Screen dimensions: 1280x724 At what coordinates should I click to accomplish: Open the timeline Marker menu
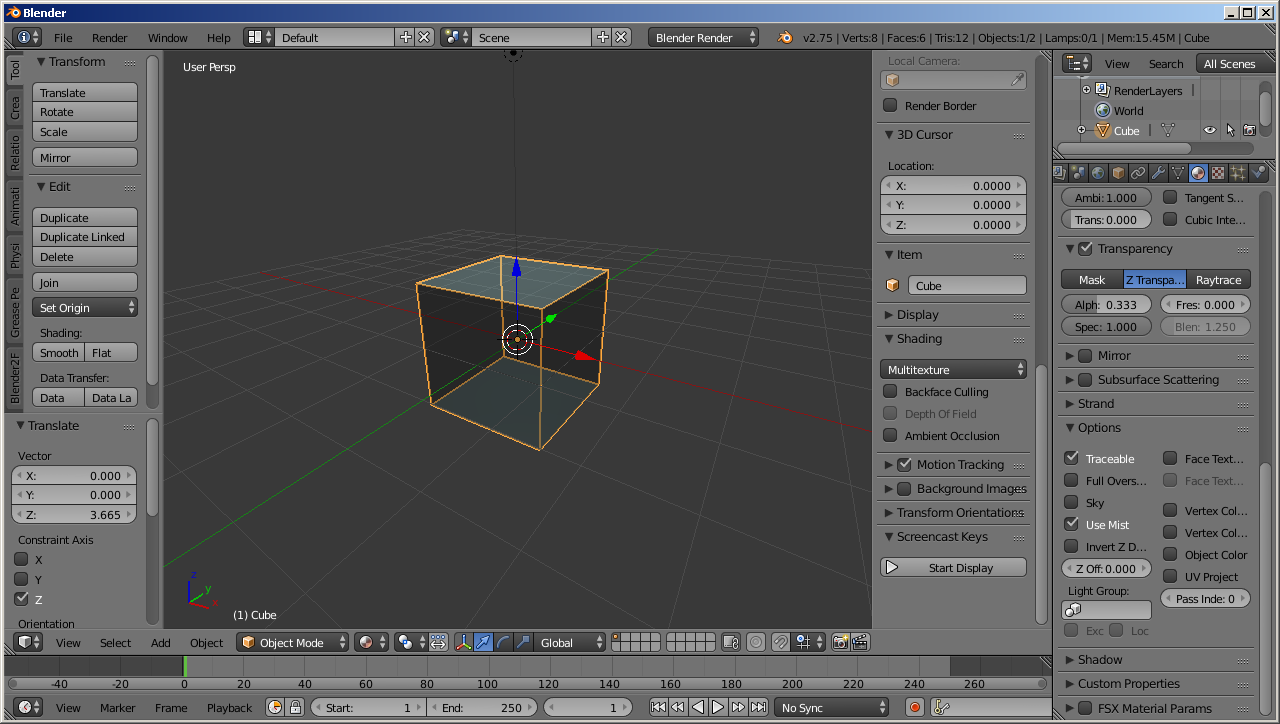pos(117,707)
